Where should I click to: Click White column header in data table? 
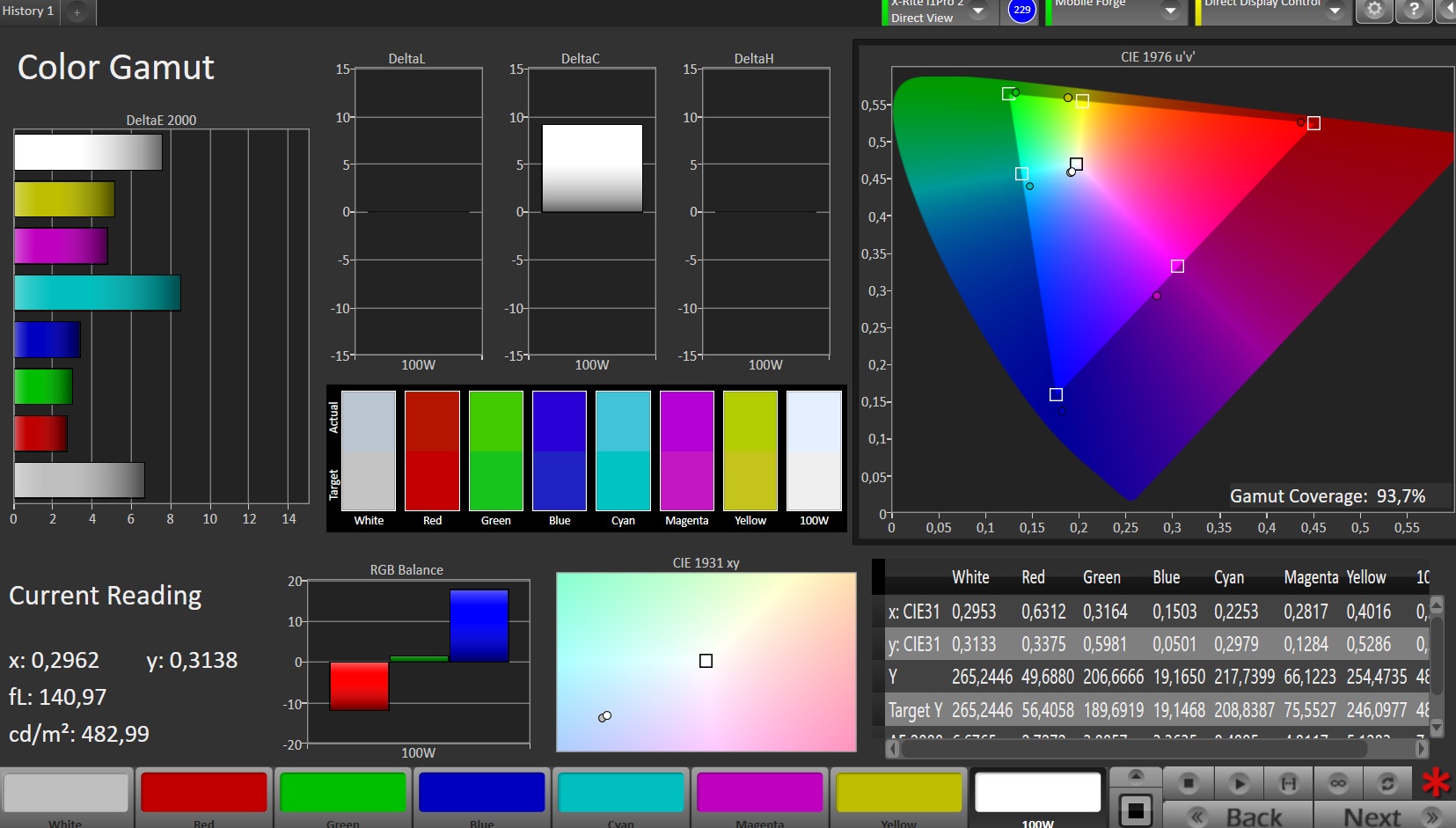point(970,577)
